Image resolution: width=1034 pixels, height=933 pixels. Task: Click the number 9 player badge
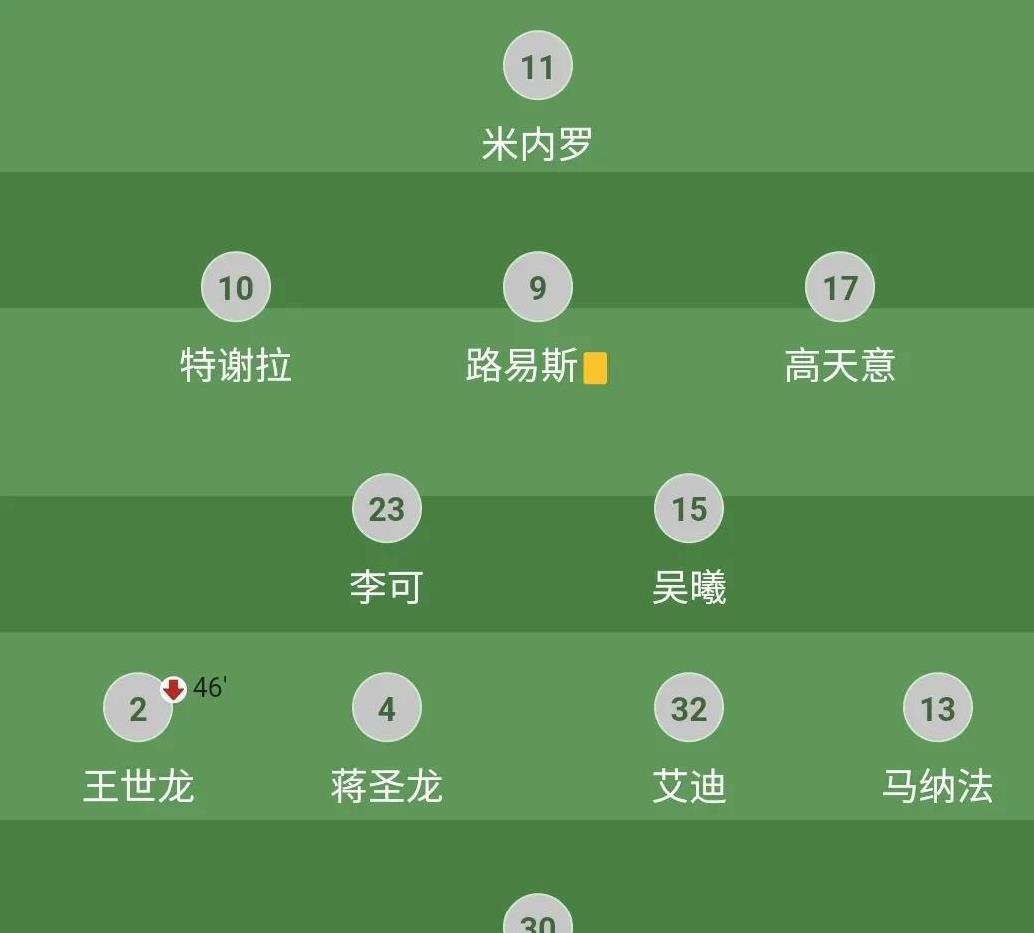pyautogui.click(x=537, y=287)
